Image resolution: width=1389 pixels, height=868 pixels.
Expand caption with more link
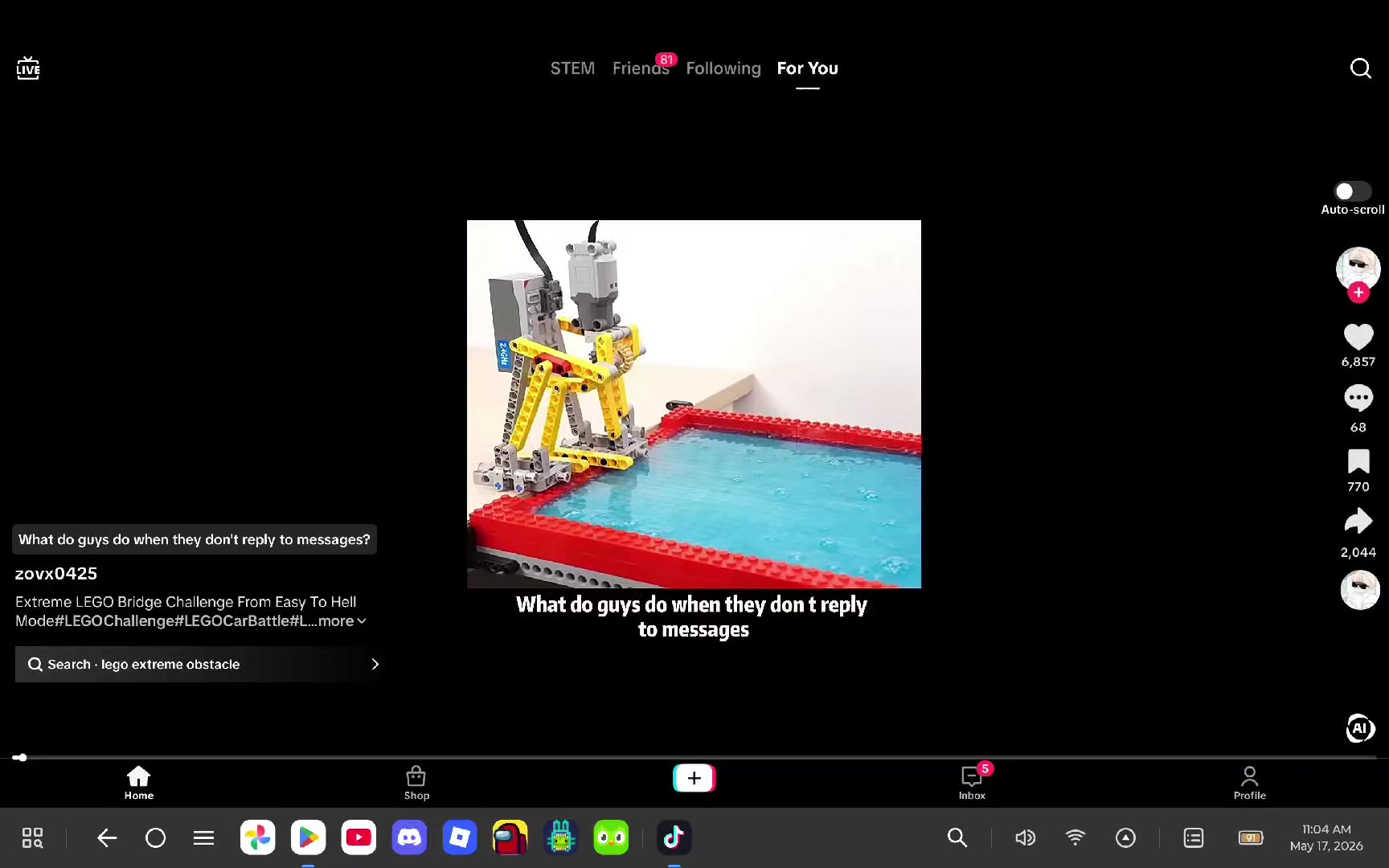(342, 621)
